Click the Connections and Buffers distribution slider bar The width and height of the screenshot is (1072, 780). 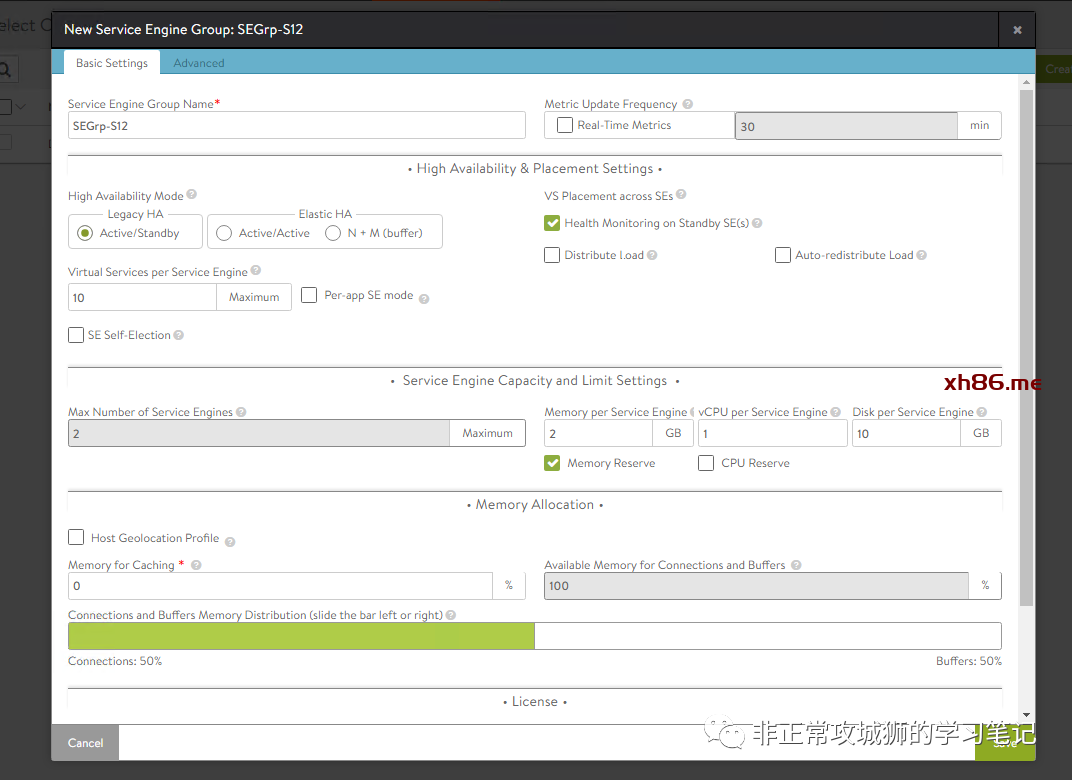(534, 636)
